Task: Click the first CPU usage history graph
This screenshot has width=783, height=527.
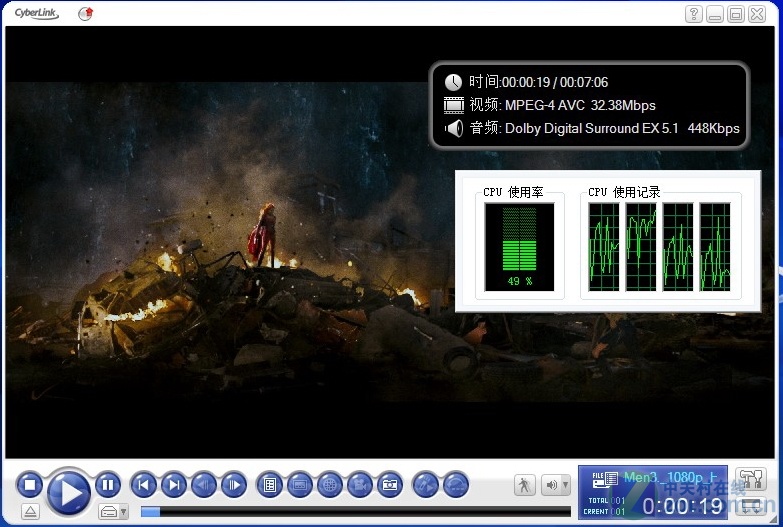Action: pos(604,247)
